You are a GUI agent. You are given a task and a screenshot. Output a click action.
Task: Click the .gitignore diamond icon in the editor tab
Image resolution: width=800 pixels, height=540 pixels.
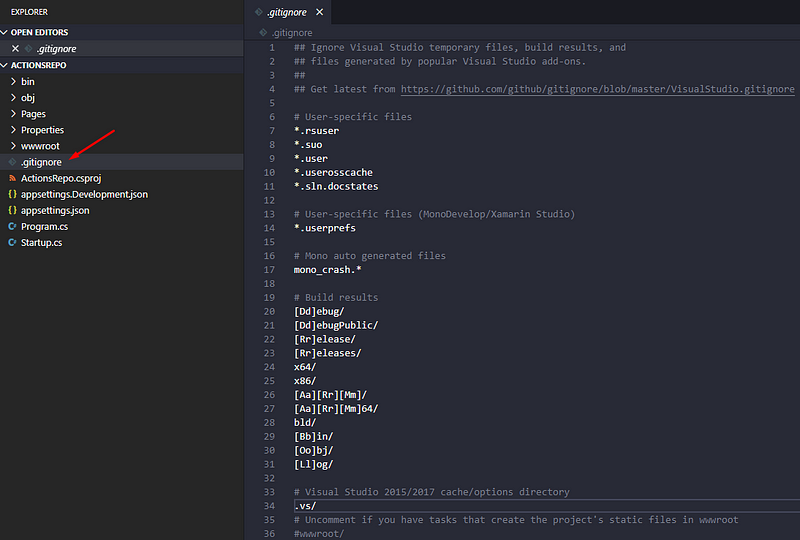pos(259,12)
